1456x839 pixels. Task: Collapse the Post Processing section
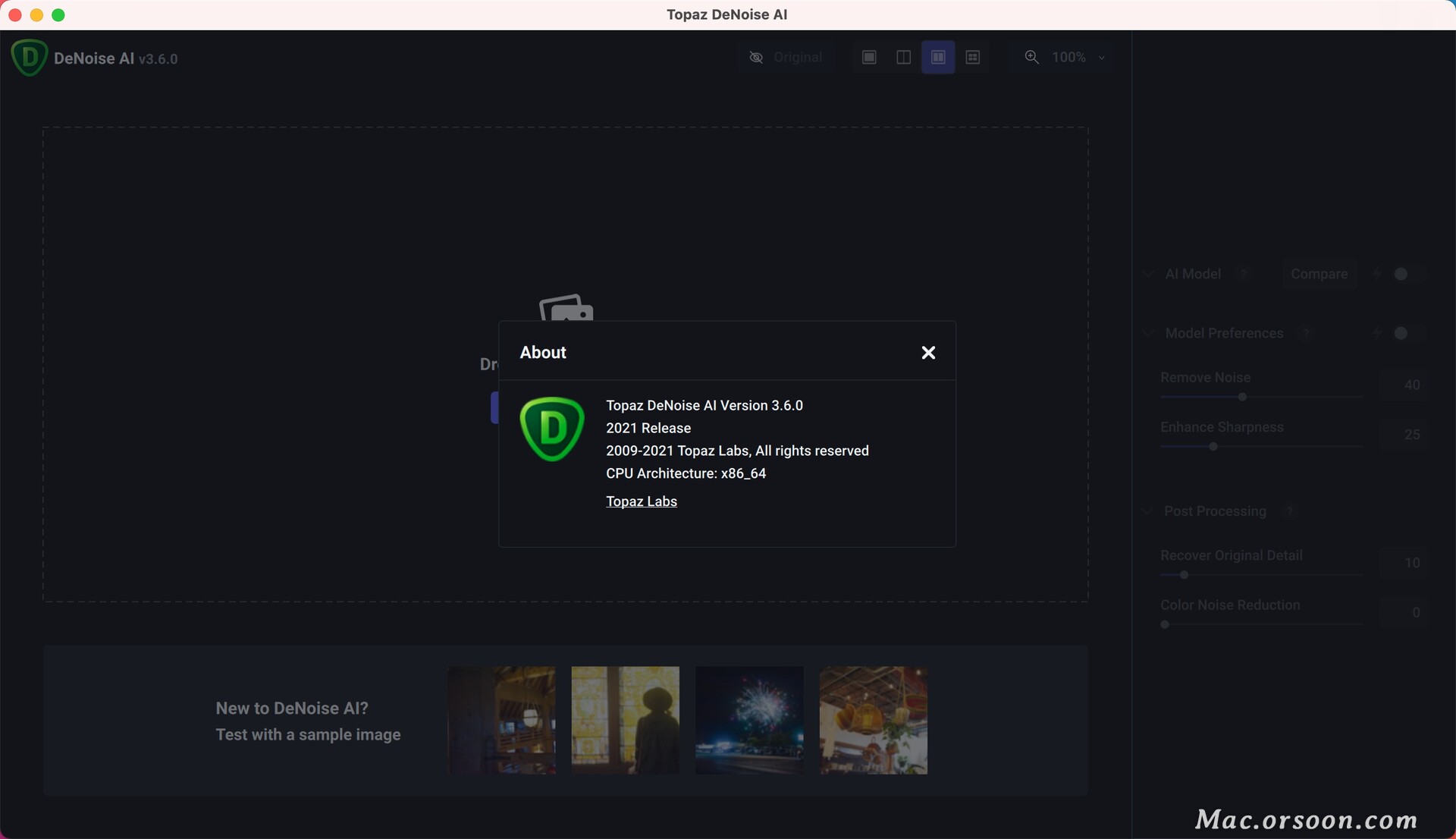[1147, 511]
